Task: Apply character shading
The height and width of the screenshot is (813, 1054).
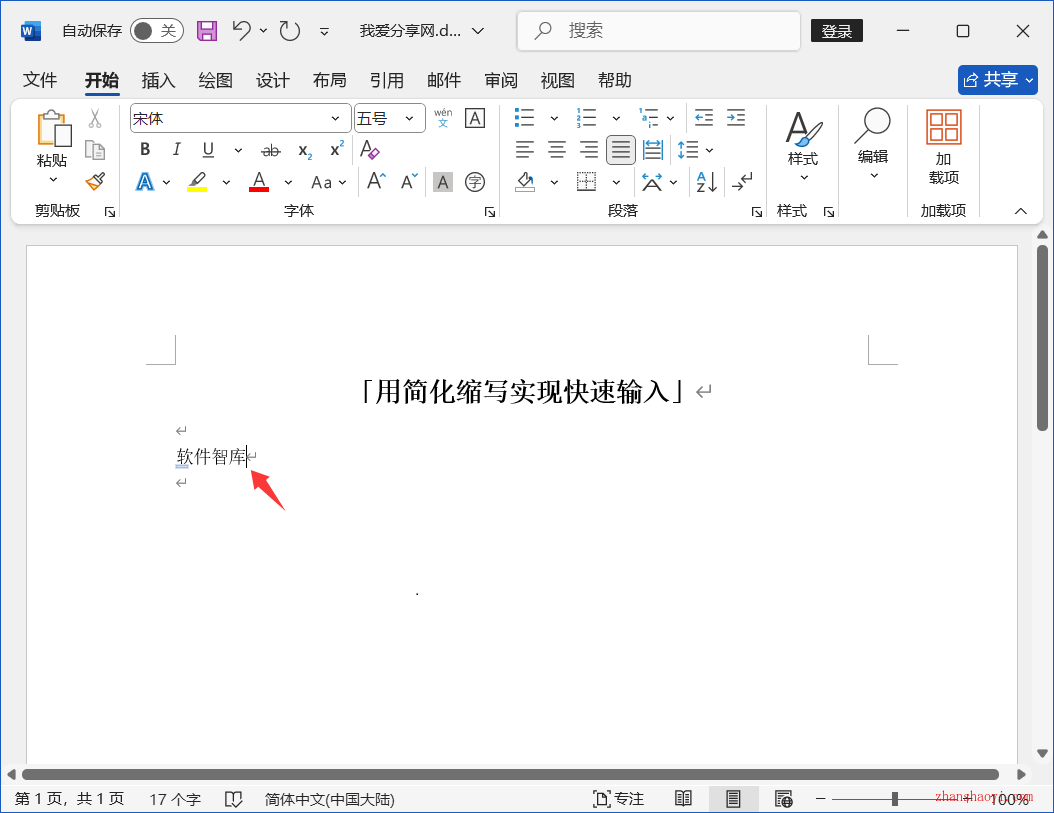Action: [442, 182]
